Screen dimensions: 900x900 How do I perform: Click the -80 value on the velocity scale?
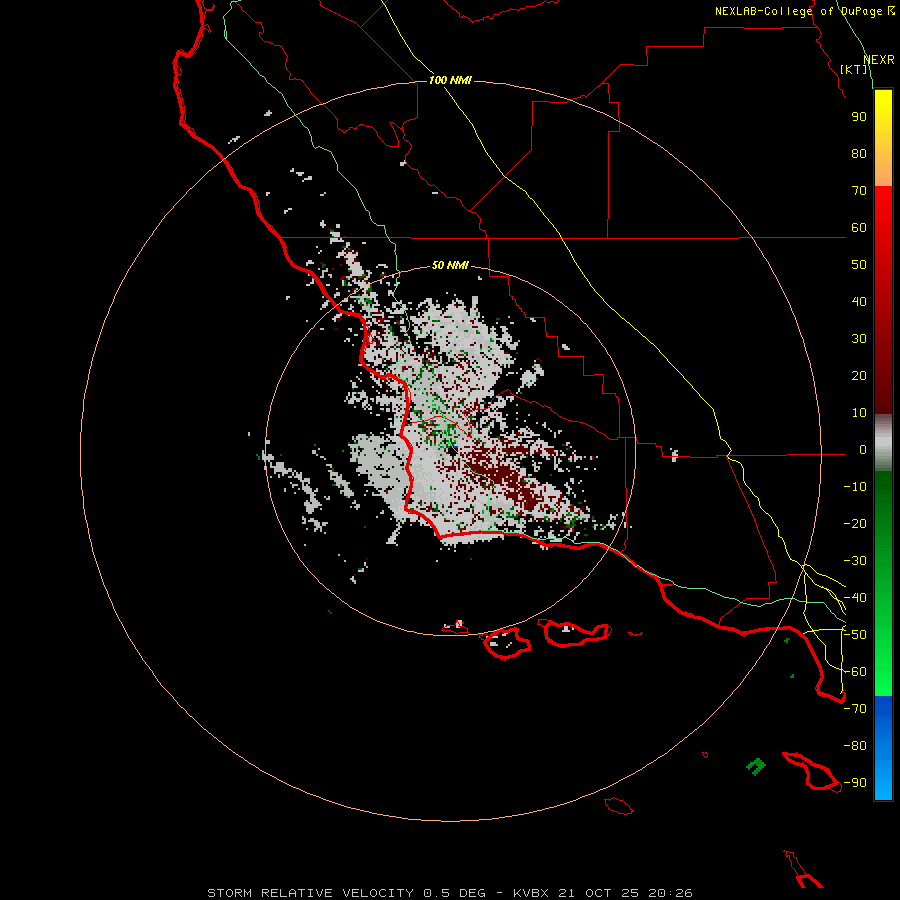coord(855,746)
